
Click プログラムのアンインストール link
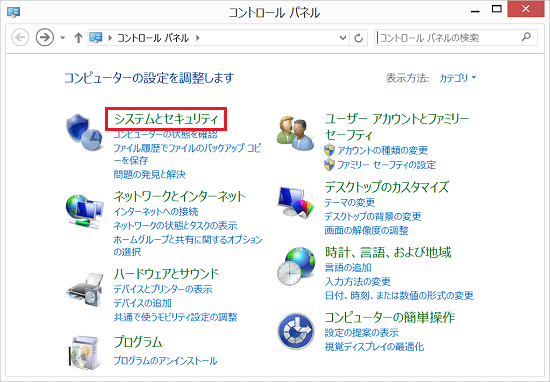(x=165, y=361)
